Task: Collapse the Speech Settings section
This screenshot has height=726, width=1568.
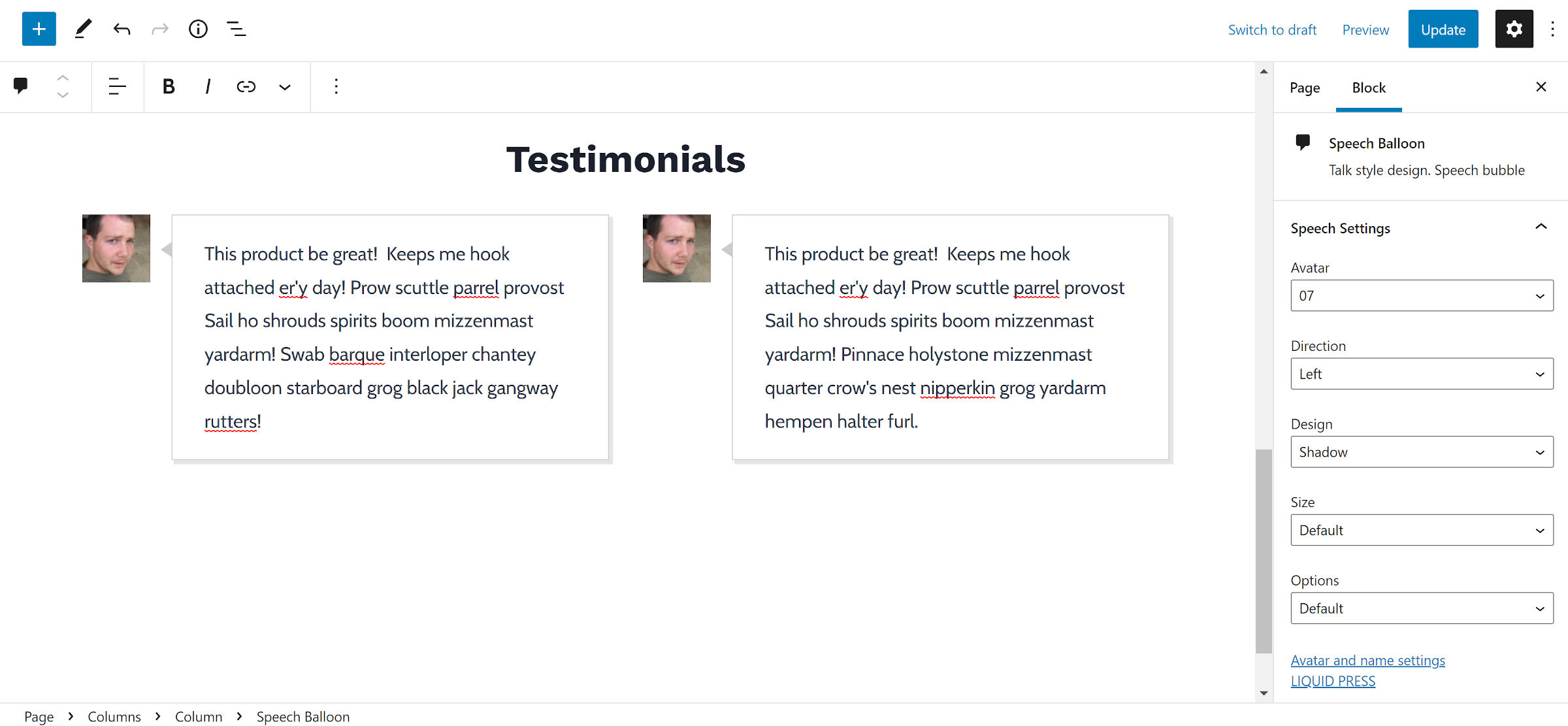Action: [1542, 226]
